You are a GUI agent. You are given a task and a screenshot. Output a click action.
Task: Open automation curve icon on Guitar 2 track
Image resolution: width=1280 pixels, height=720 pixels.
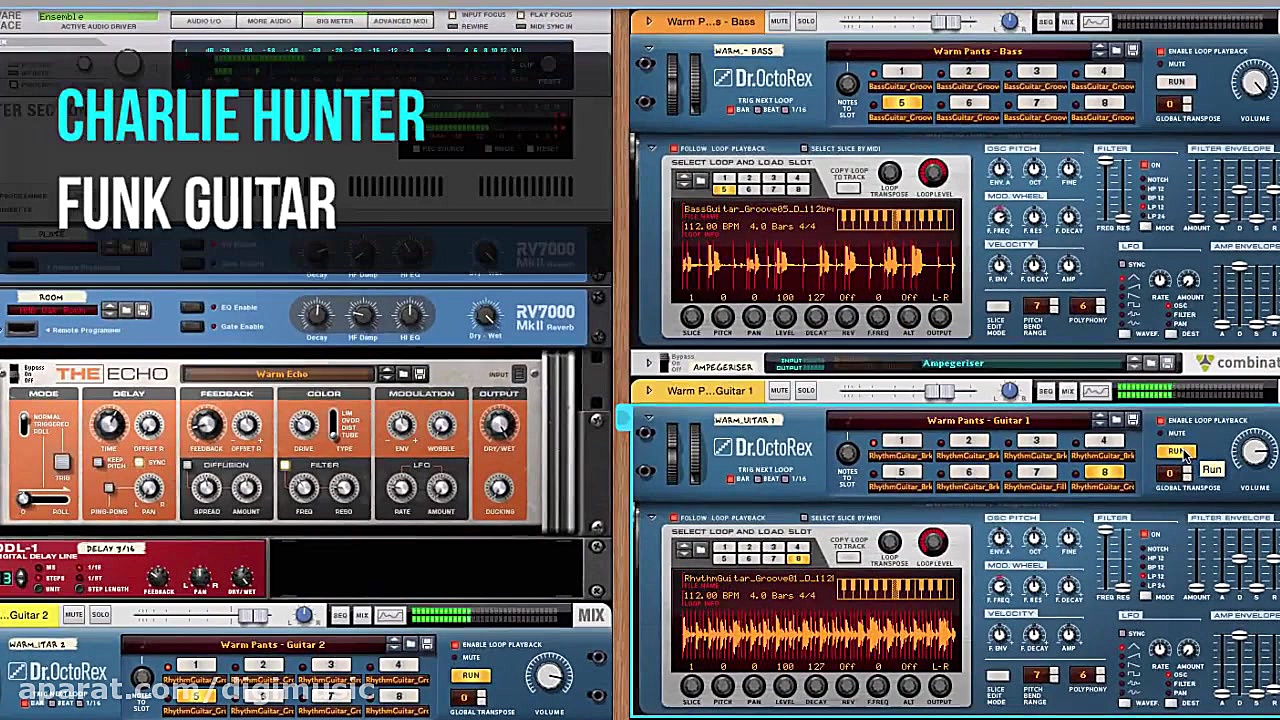point(390,615)
